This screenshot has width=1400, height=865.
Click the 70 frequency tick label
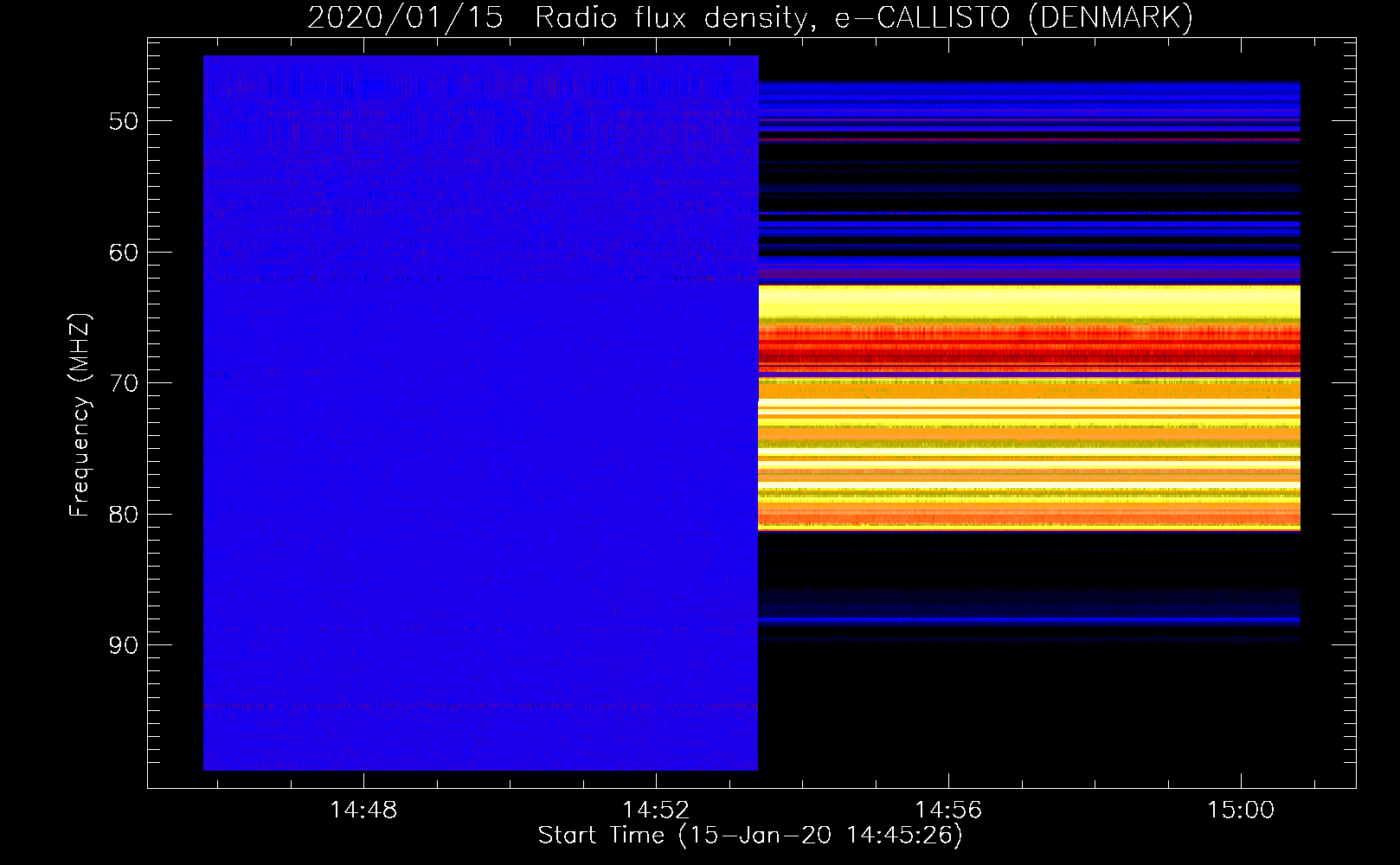124,383
